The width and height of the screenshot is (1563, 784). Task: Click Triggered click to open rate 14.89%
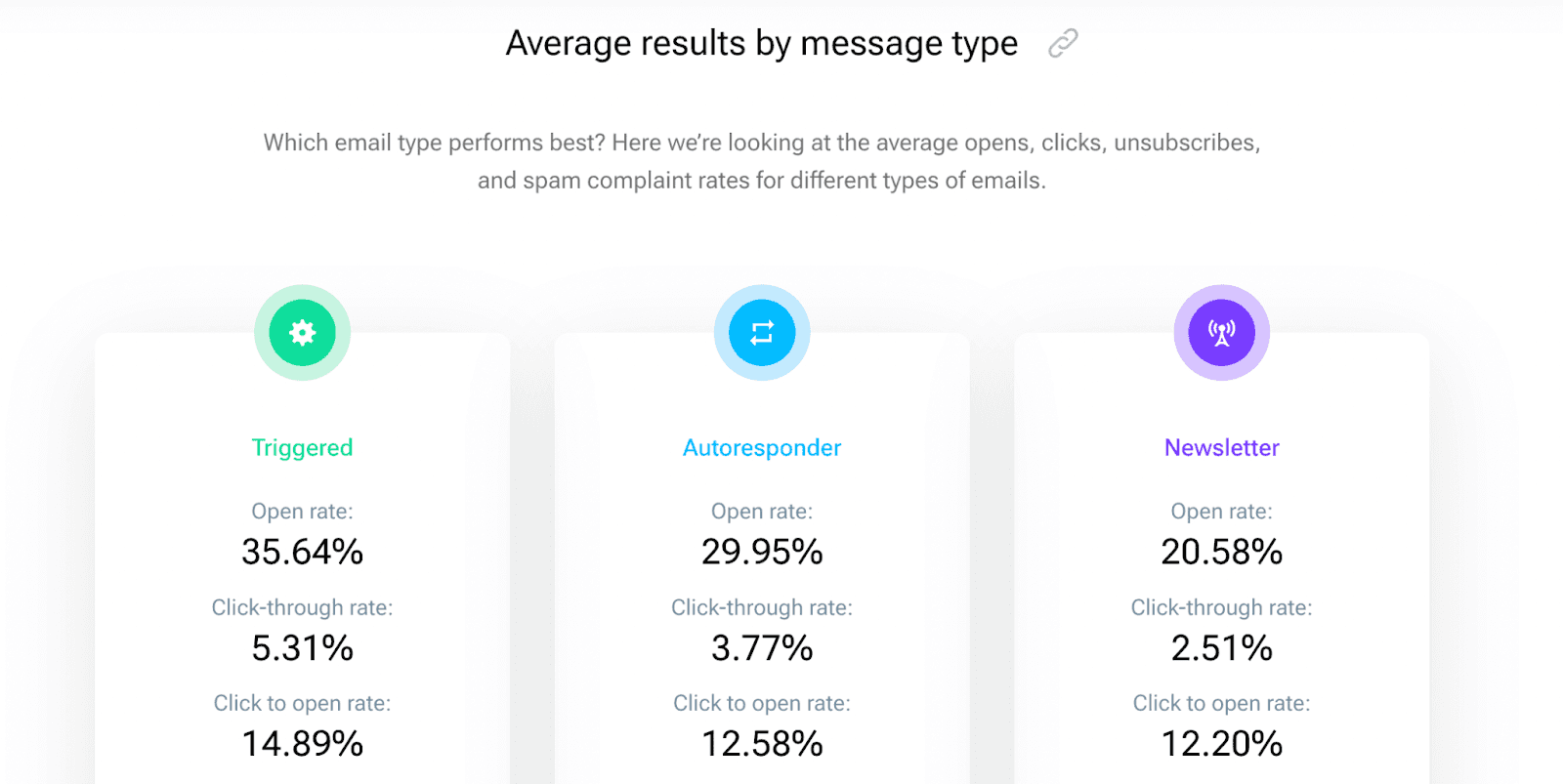303,743
